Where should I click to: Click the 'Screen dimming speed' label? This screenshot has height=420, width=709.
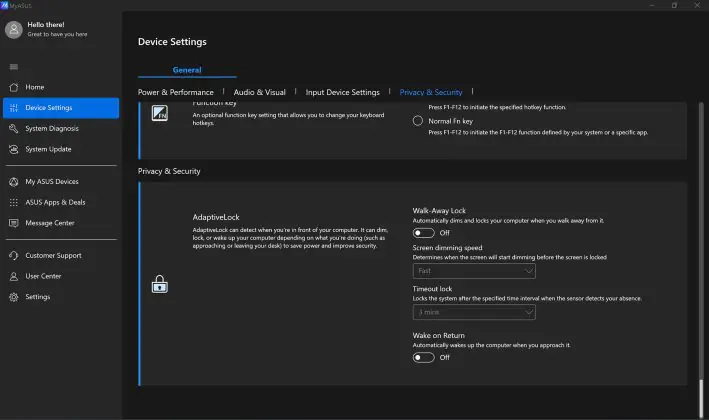(x=448, y=248)
